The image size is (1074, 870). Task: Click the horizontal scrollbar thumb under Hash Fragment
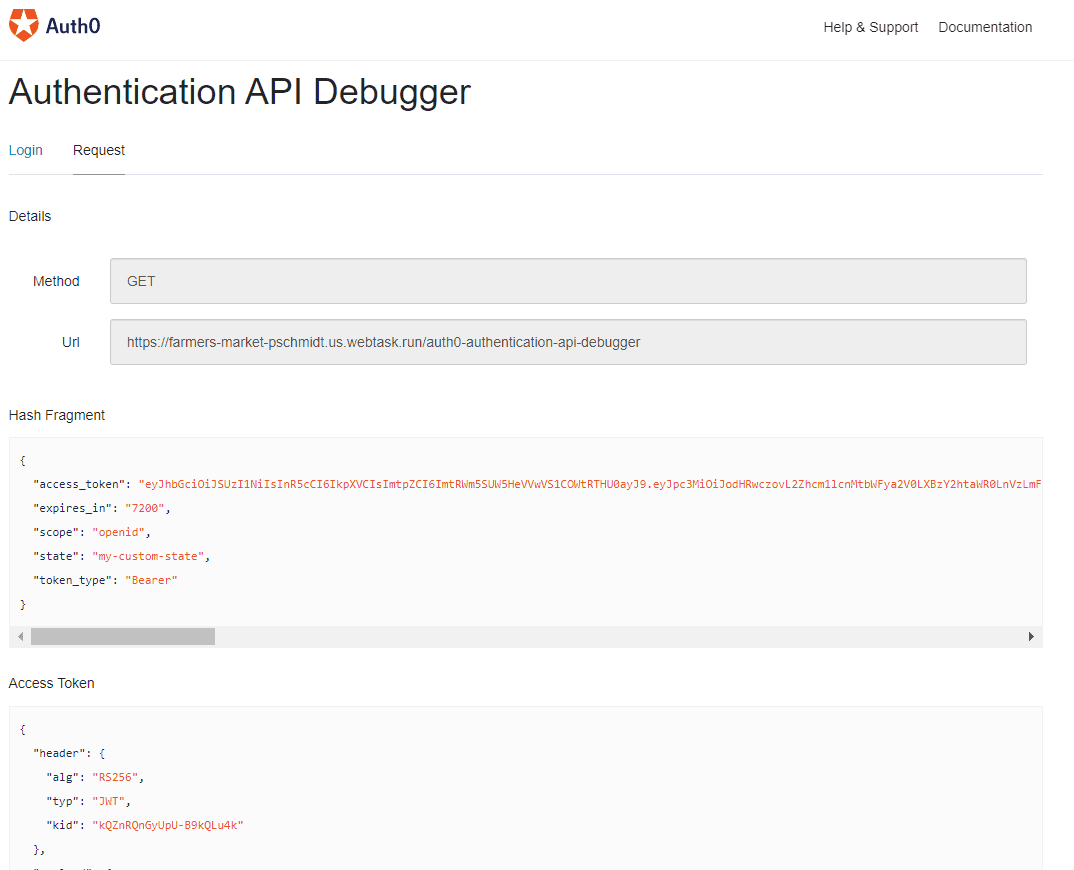pos(123,636)
